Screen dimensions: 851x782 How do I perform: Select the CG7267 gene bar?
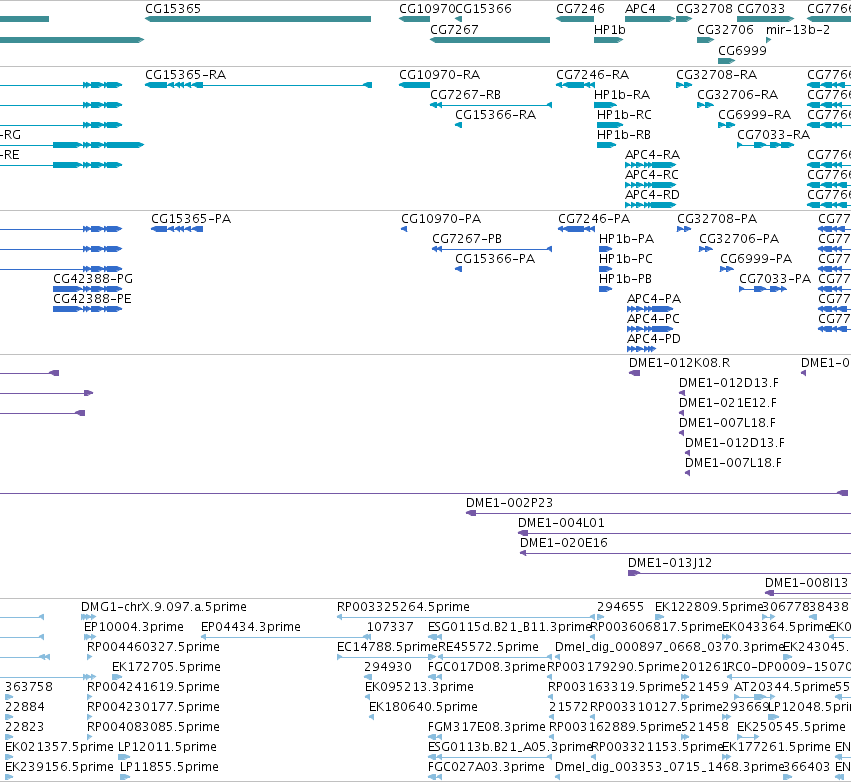click(x=490, y=40)
